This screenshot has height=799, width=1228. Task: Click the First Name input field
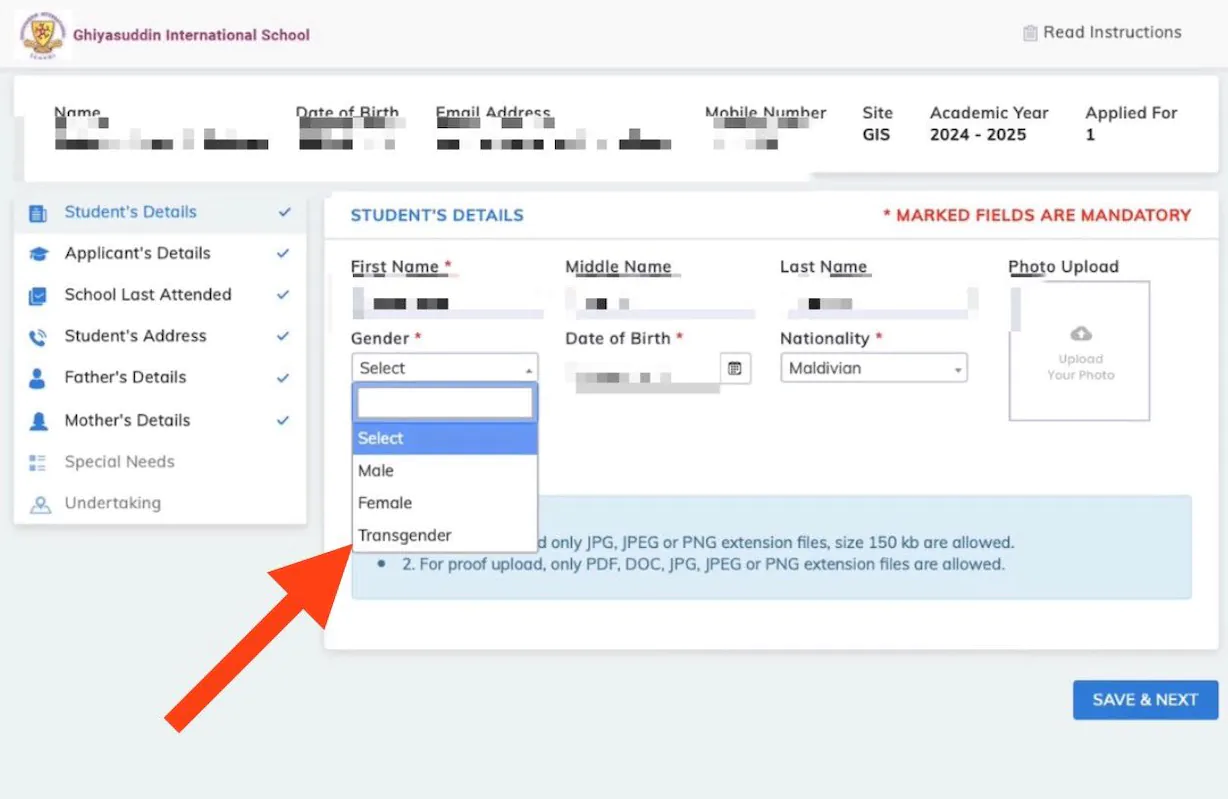coord(444,303)
